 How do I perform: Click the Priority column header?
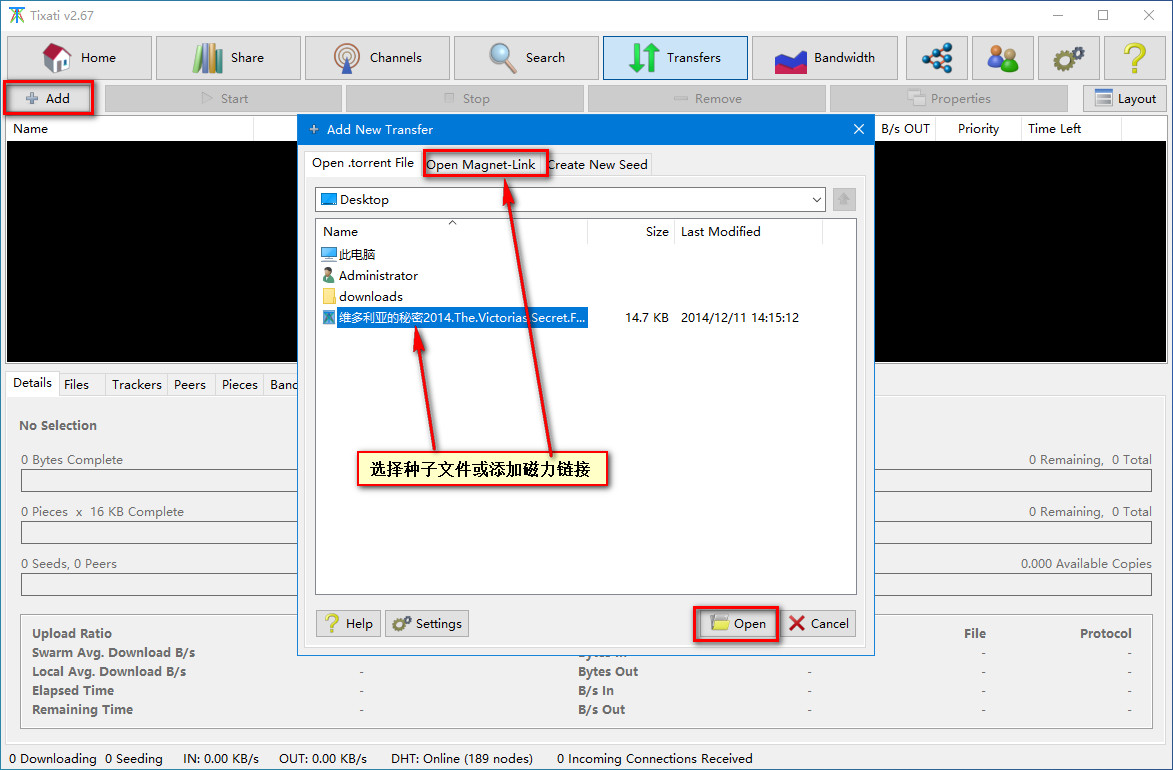(x=978, y=129)
